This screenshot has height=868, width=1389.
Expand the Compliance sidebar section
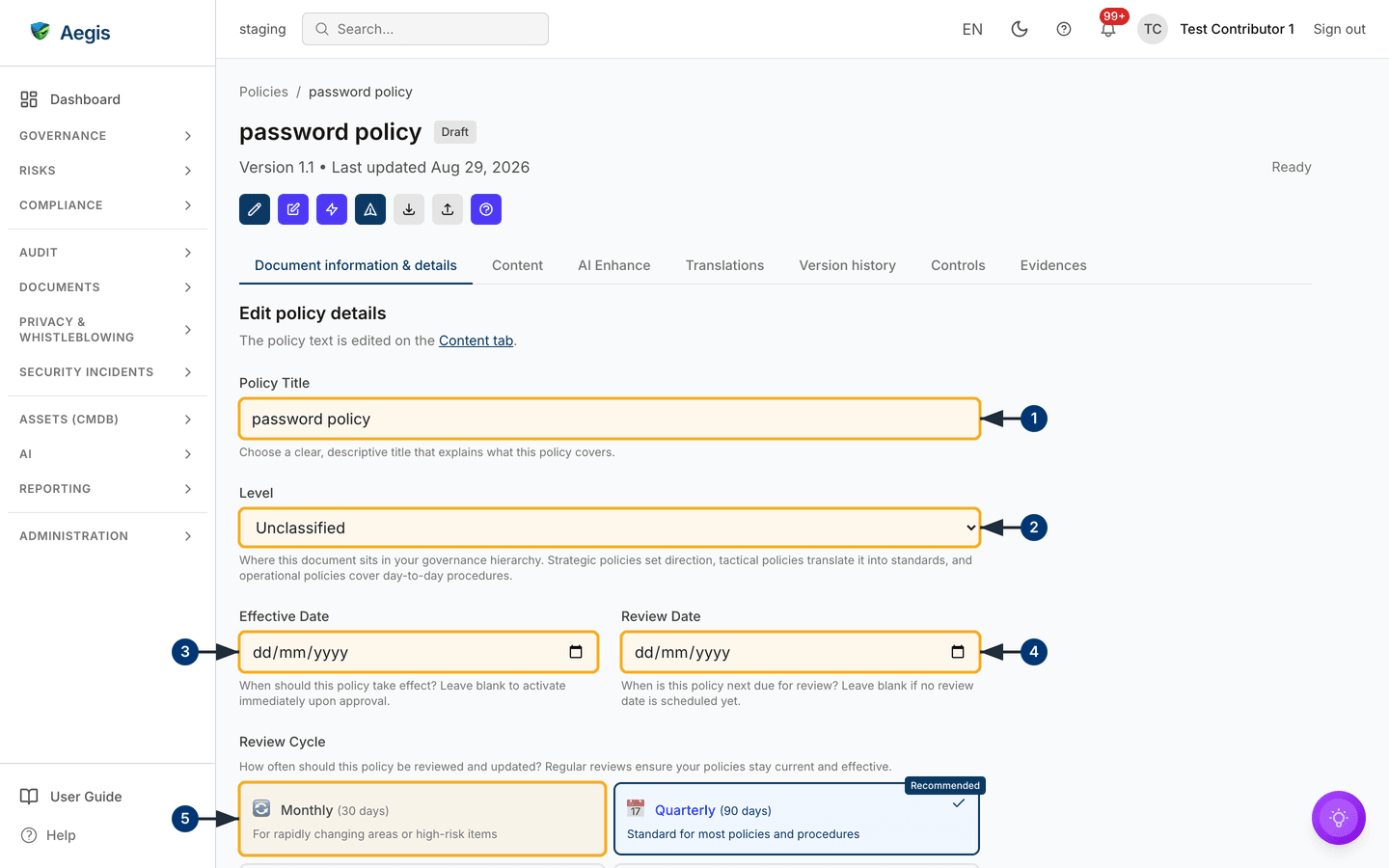point(107,205)
